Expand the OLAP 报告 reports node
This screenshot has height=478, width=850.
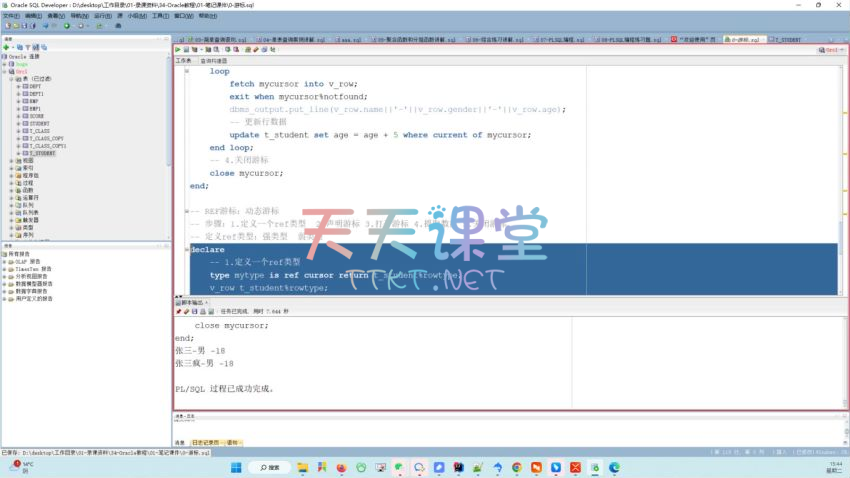(6, 262)
